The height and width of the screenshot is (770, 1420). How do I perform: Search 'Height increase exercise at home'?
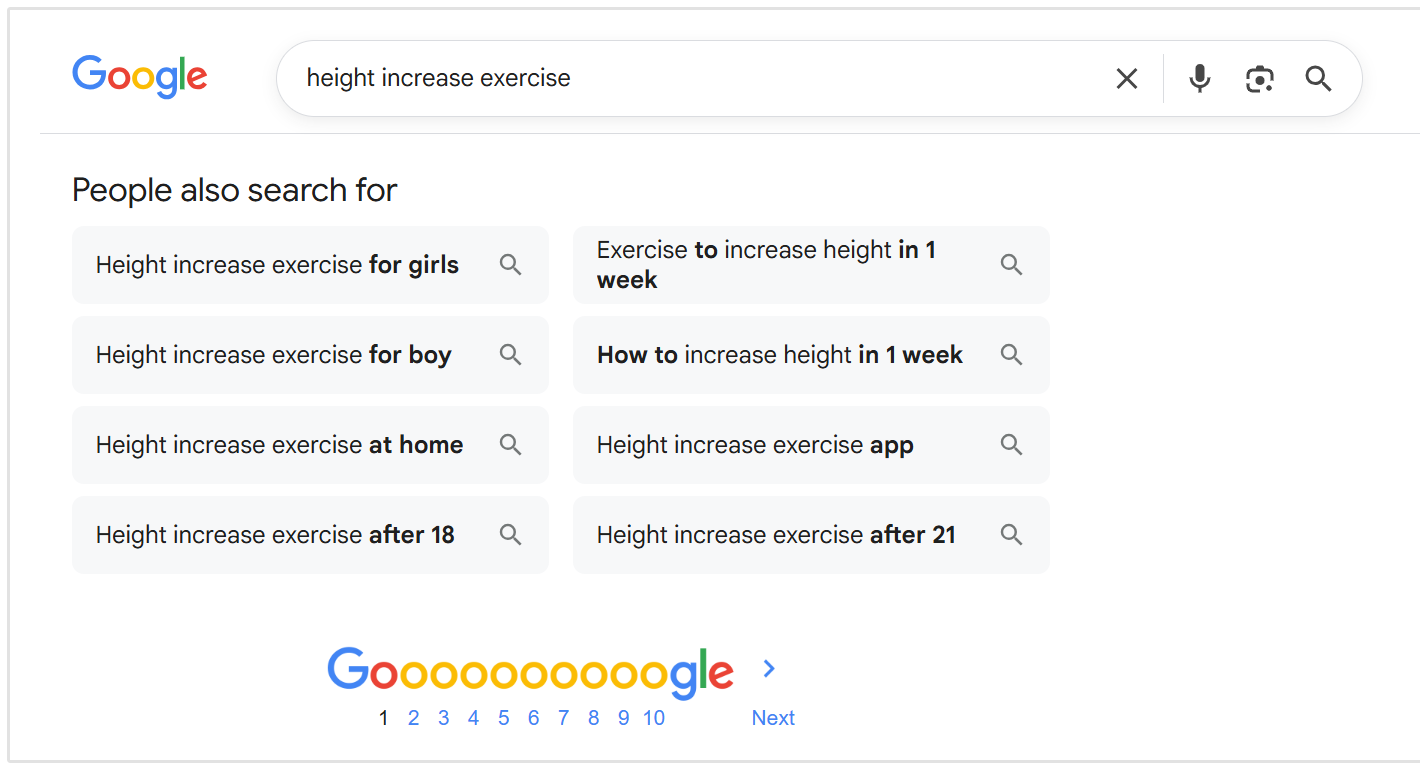click(279, 444)
